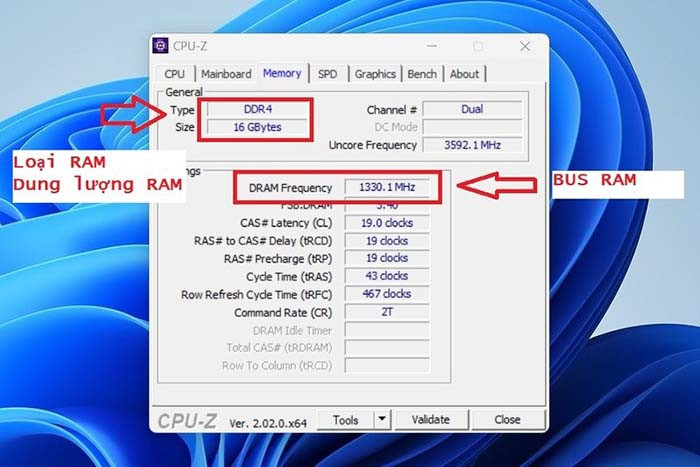
Task: Click the 19.0 clocks CAS latency value
Action: 387,223
